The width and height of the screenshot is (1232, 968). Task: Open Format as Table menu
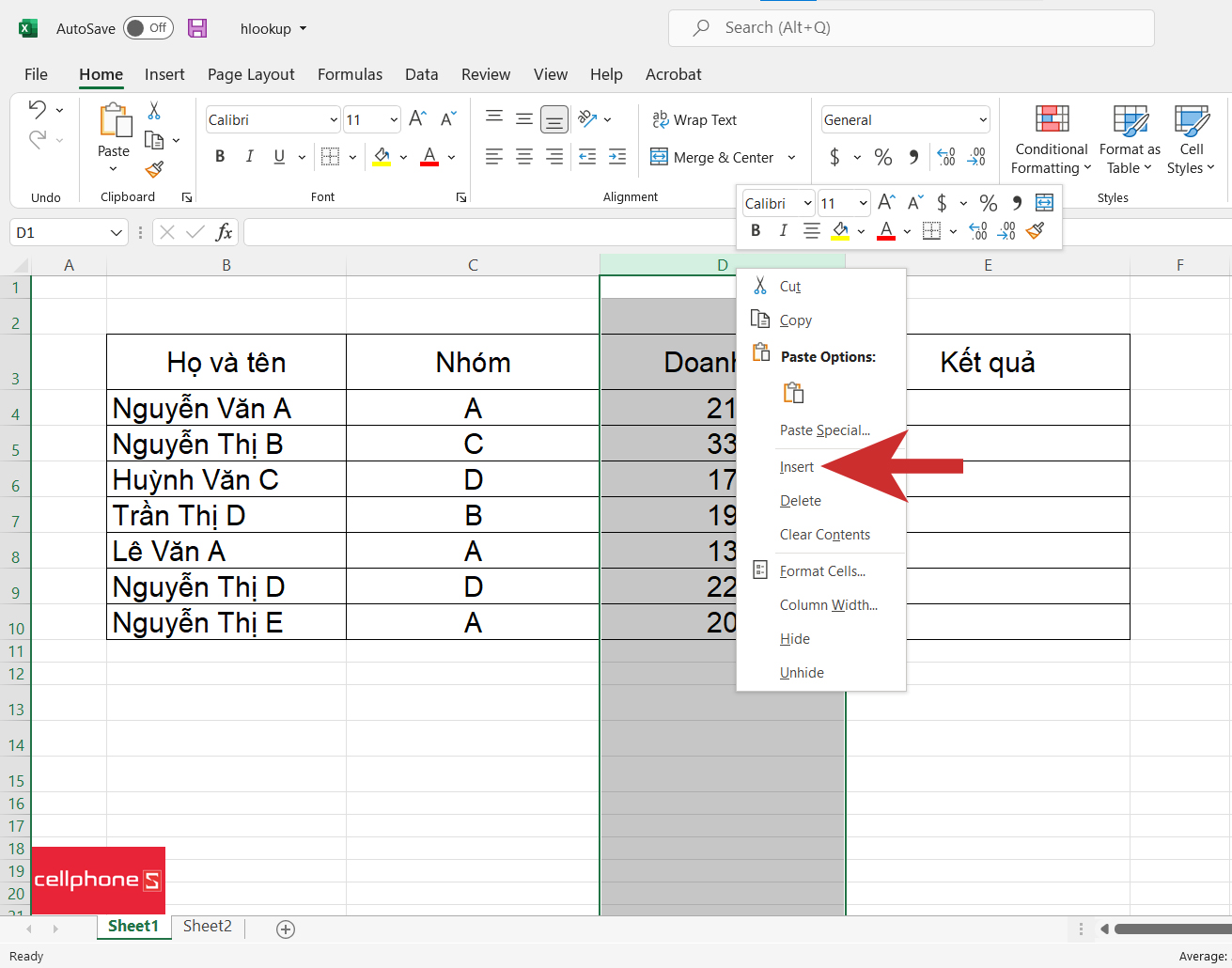pos(1130,139)
